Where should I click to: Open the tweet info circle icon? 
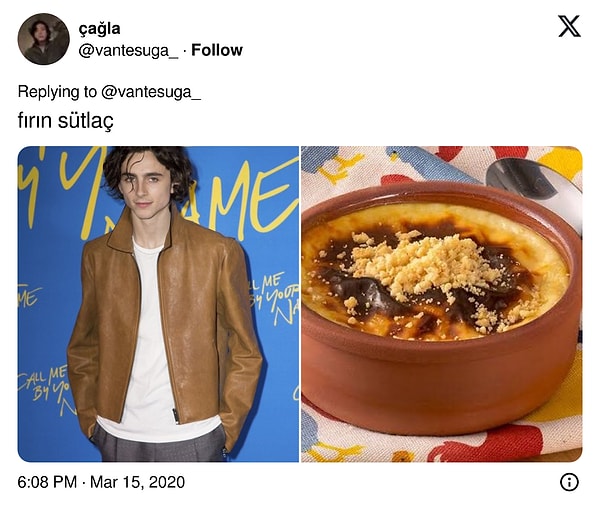pos(569,482)
